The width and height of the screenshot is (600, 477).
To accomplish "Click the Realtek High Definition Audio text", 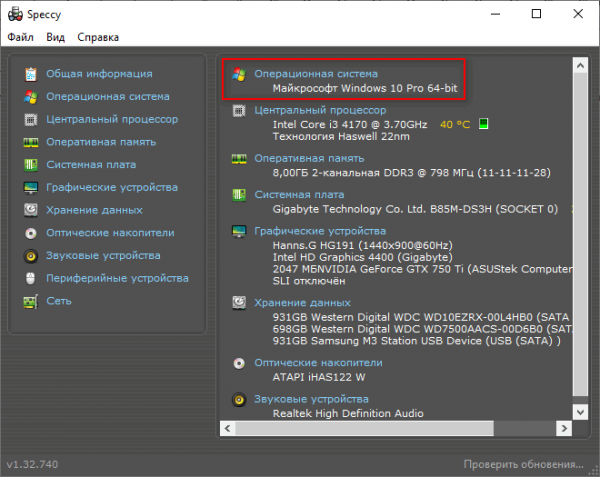I will pos(348,414).
